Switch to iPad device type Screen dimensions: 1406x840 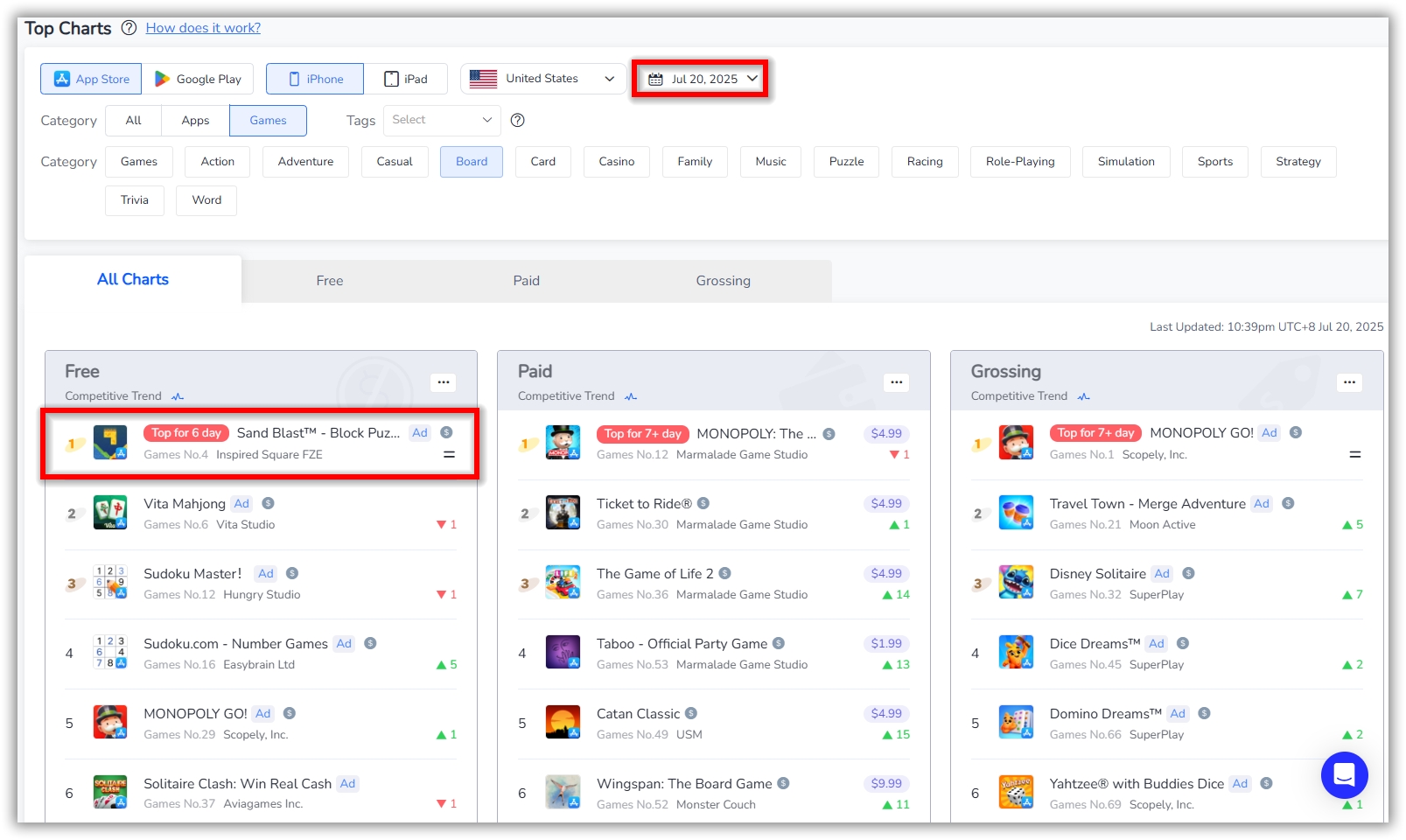406,79
